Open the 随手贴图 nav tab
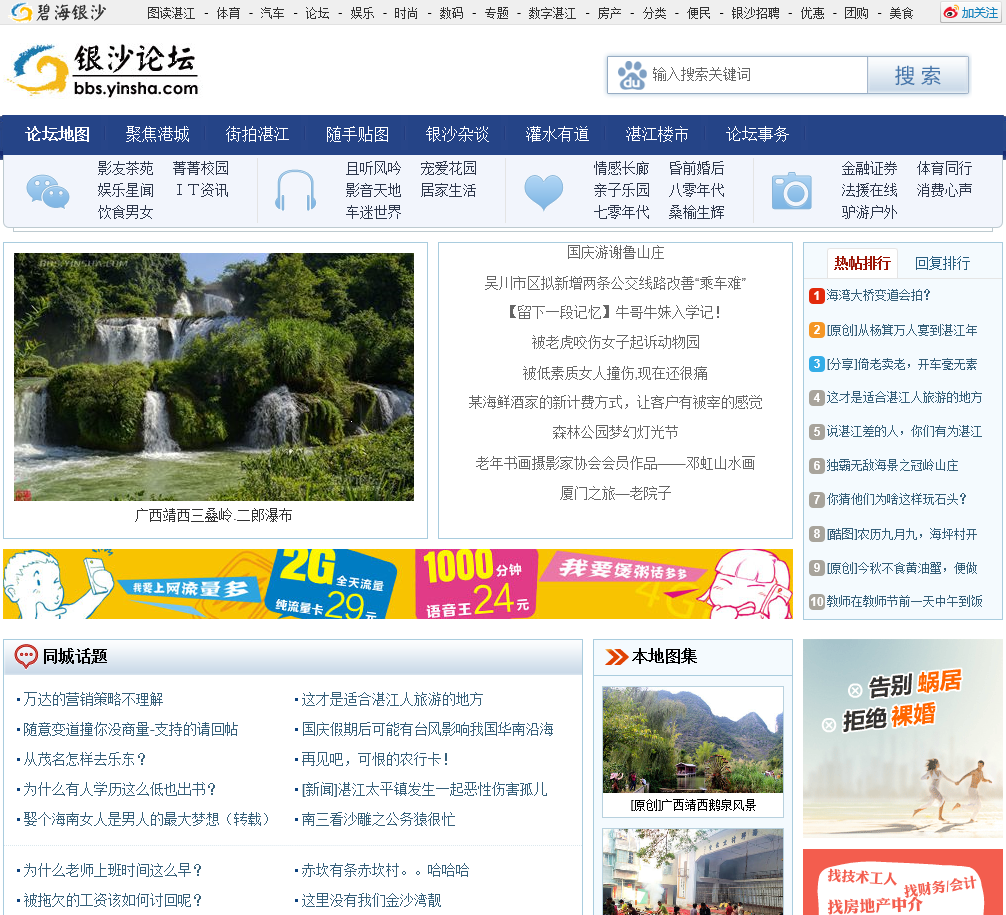Viewport: 1006px width, 915px height. point(357,134)
